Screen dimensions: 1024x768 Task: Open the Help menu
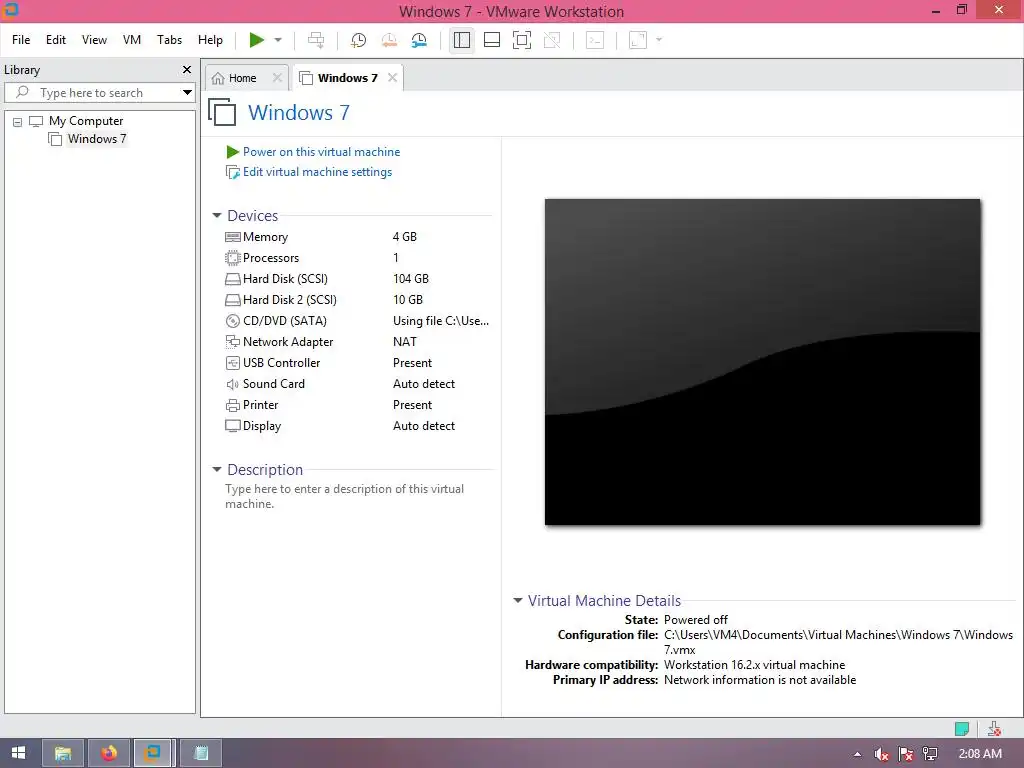[210, 40]
